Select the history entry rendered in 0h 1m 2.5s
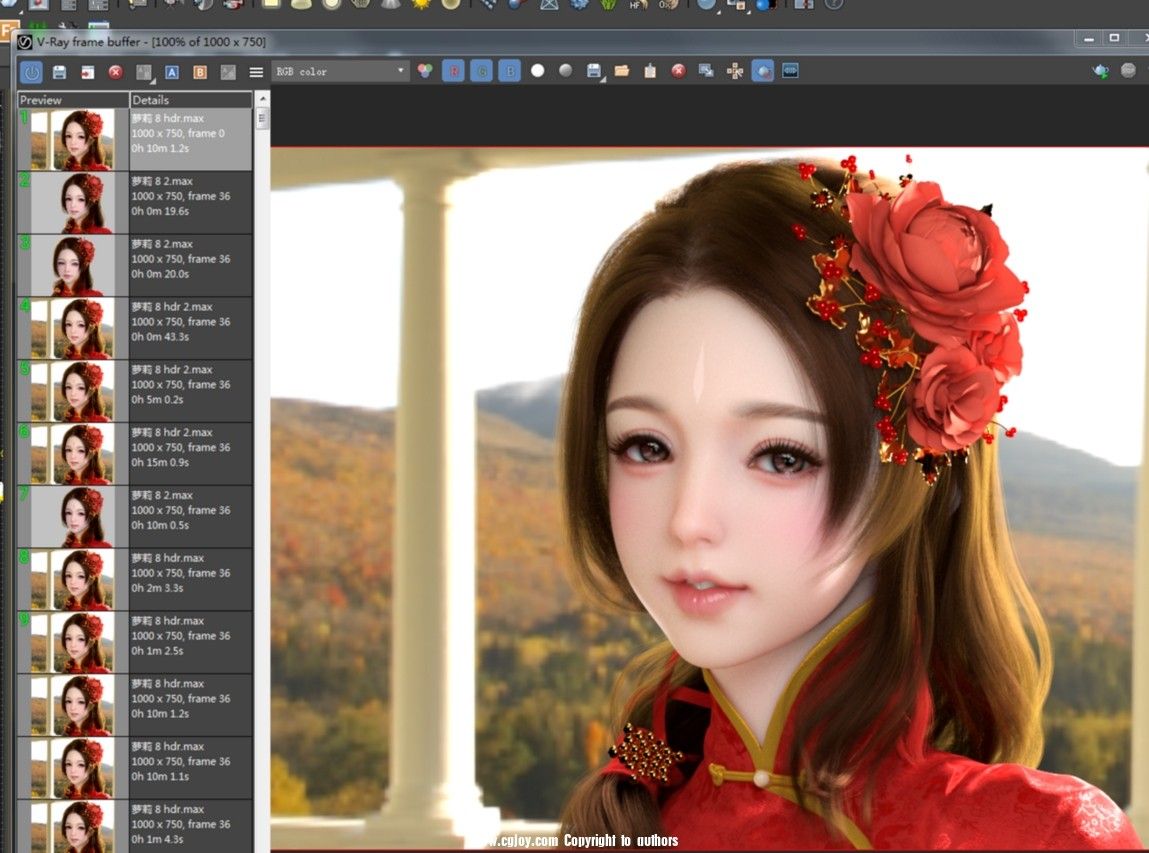Screen dimensions: 1149x853 click(x=135, y=643)
